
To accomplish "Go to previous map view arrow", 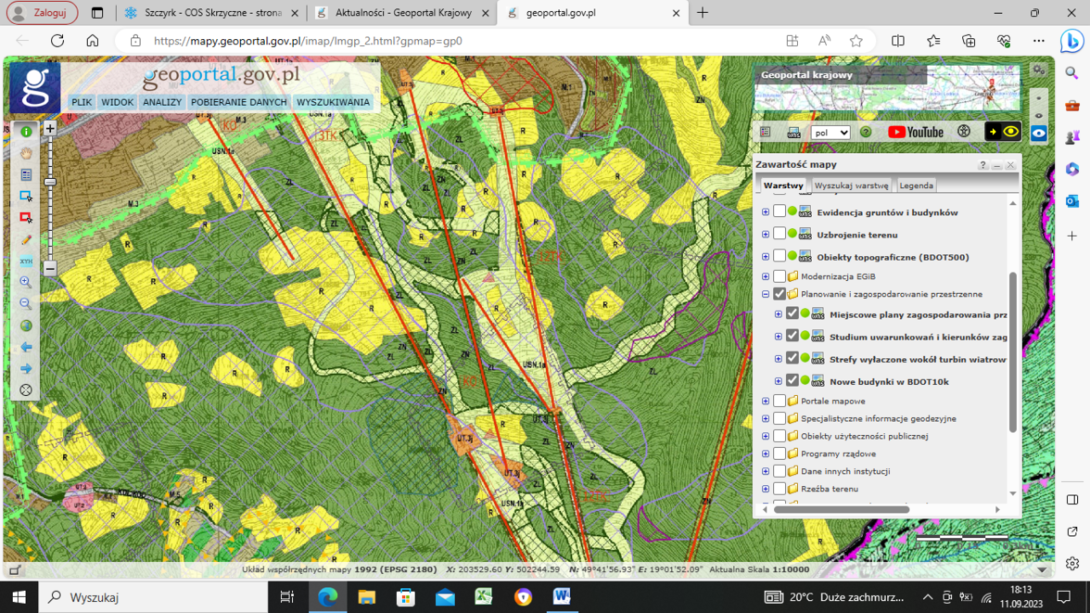I will click(x=26, y=347).
